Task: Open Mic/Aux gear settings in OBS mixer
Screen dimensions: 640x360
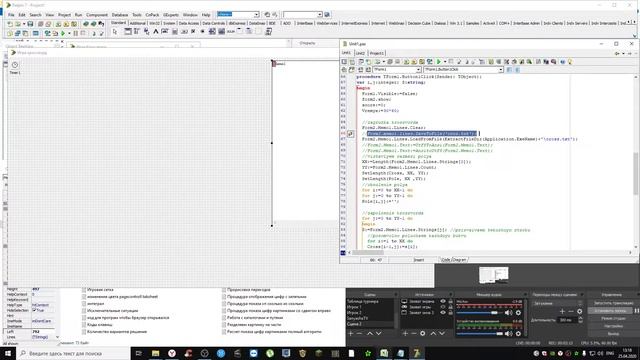Action: click(518, 313)
